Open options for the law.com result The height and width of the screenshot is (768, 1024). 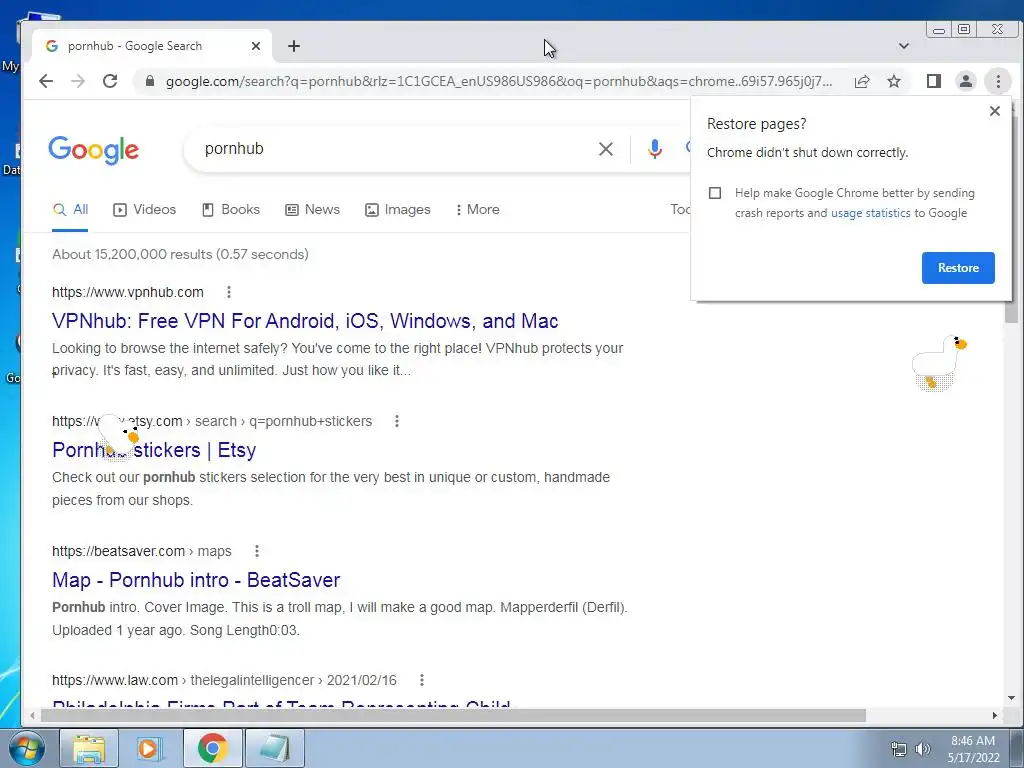pos(422,680)
